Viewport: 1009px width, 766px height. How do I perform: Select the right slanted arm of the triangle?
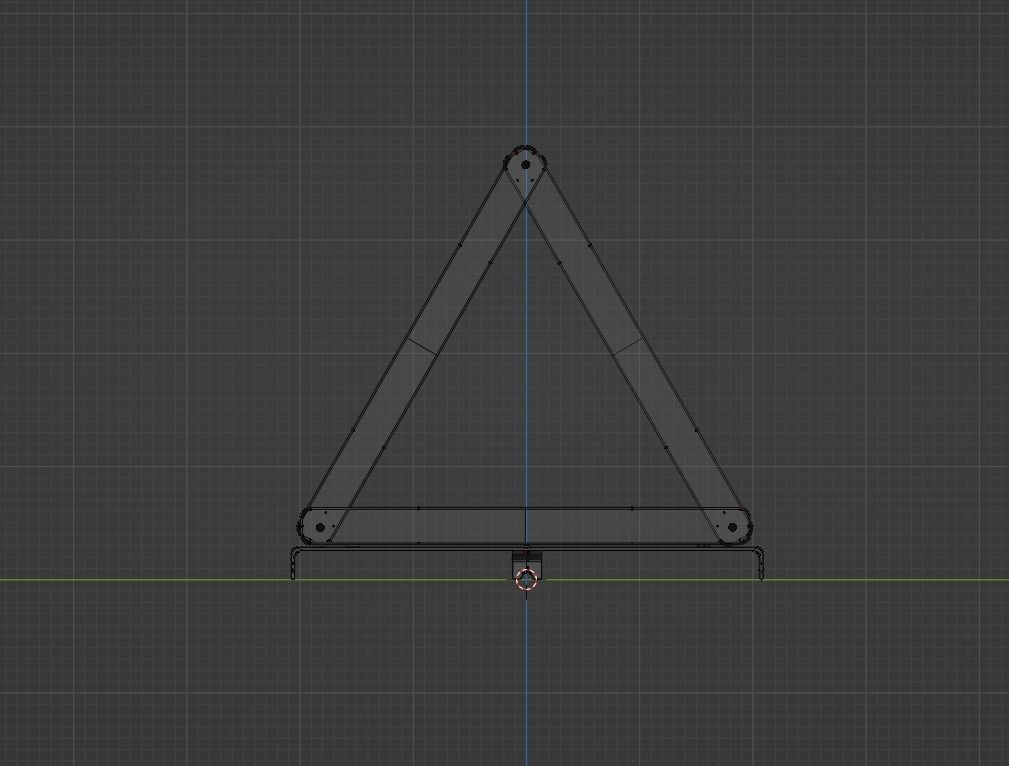tap(627, 345)
